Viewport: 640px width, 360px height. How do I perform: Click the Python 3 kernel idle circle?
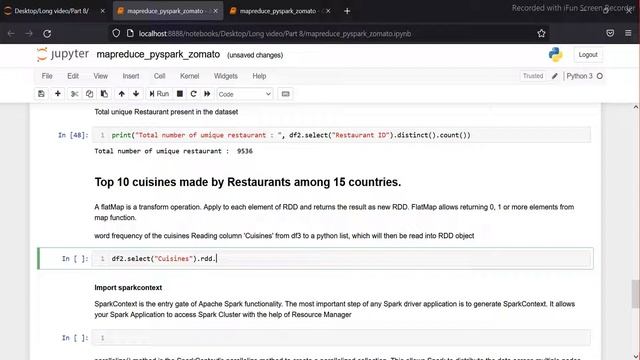[x=600, y=76]
